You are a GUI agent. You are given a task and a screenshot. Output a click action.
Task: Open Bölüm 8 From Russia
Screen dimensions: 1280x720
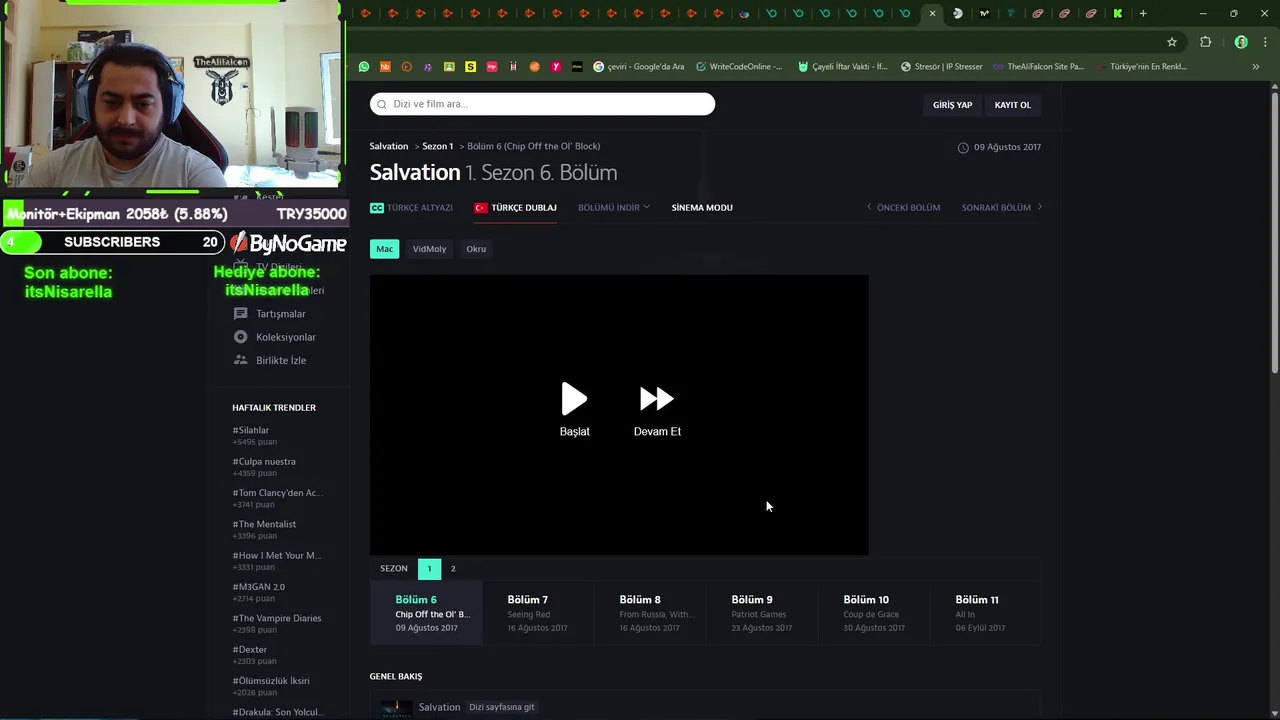point(650,613)
